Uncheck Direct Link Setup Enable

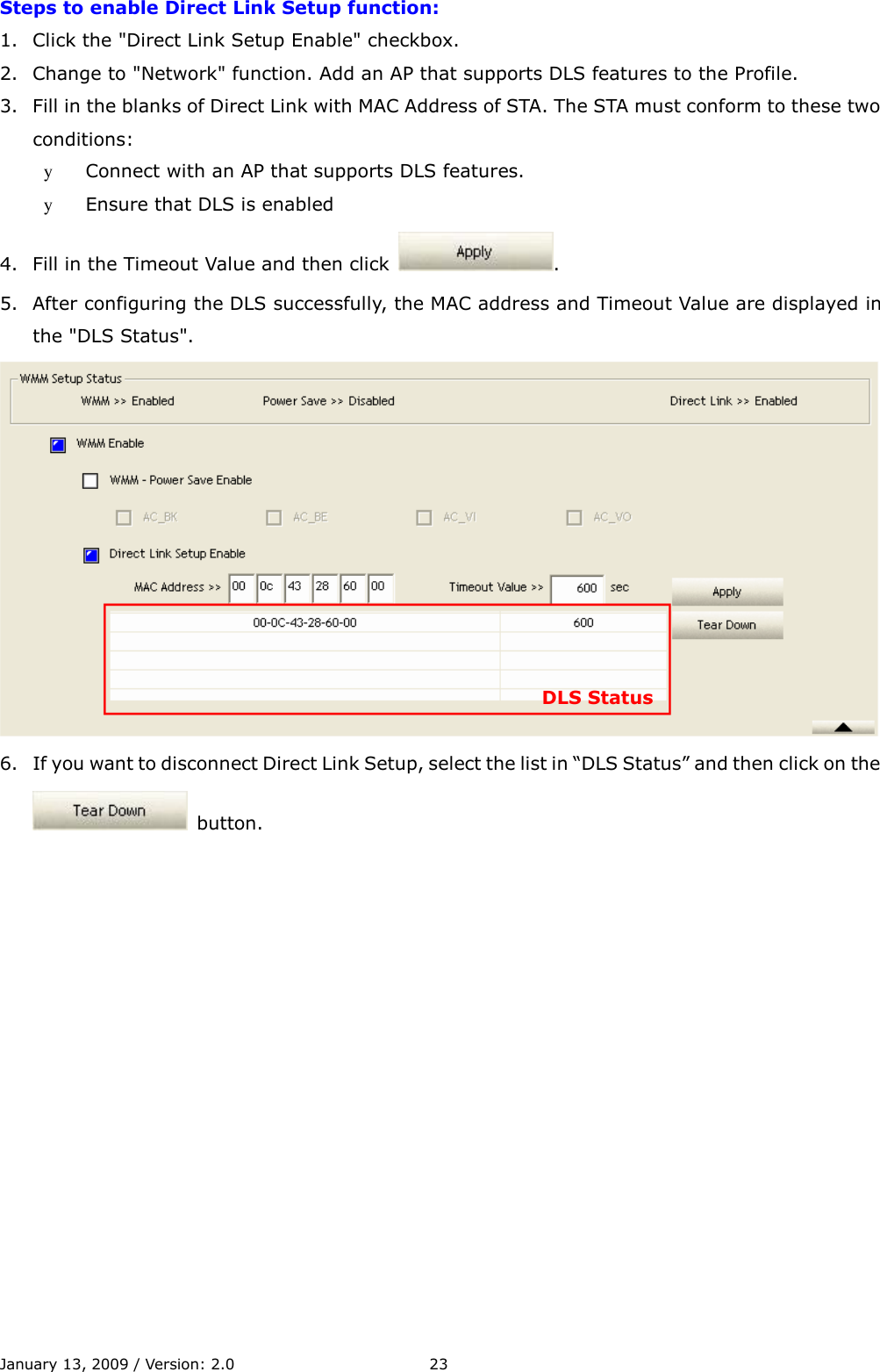coord(91,555)
